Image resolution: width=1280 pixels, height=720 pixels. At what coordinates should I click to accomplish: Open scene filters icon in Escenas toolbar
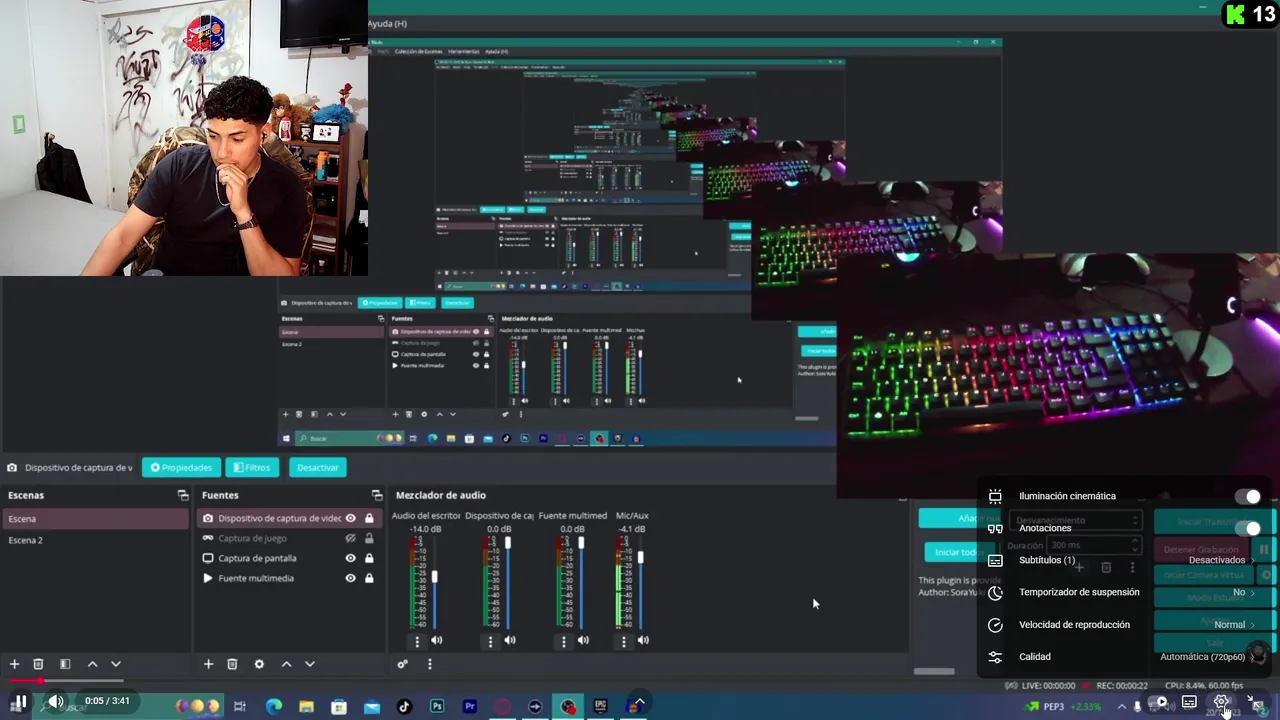point(65,664)
